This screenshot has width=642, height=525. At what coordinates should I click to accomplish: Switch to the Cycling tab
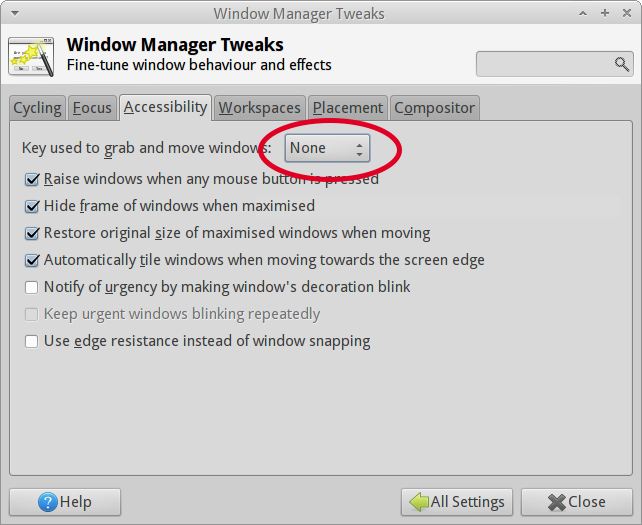click(37, 108)
